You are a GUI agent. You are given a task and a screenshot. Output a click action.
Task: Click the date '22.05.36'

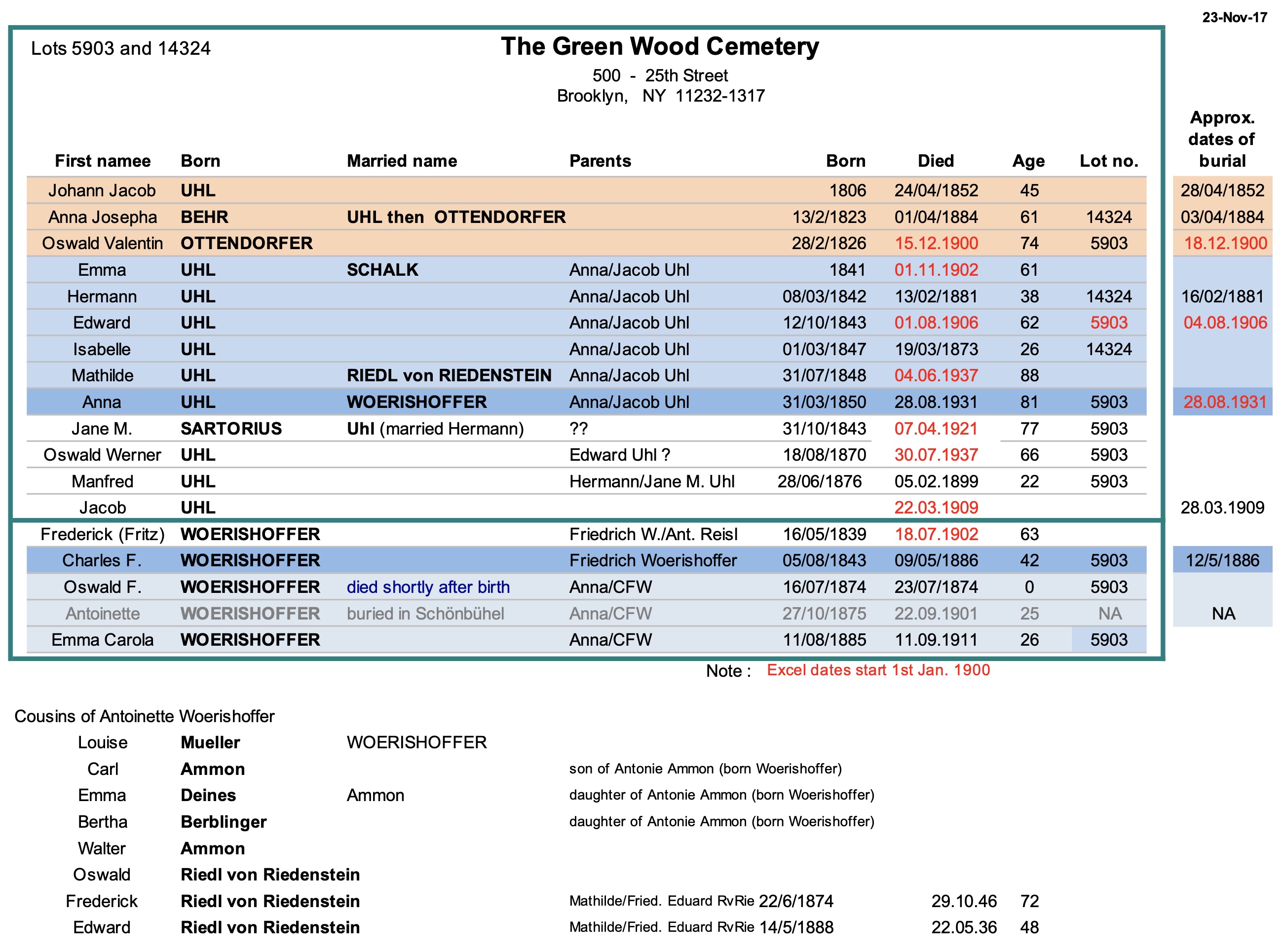click(x=964, y=927)
